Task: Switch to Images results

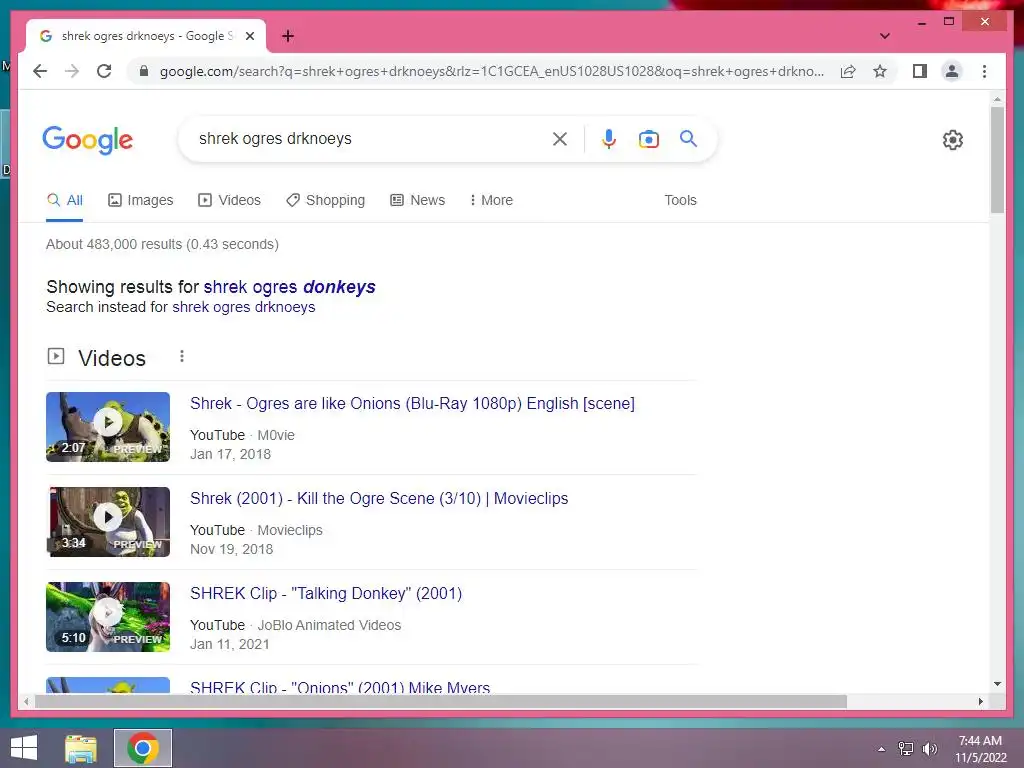Action: click(x=140, y=200)
